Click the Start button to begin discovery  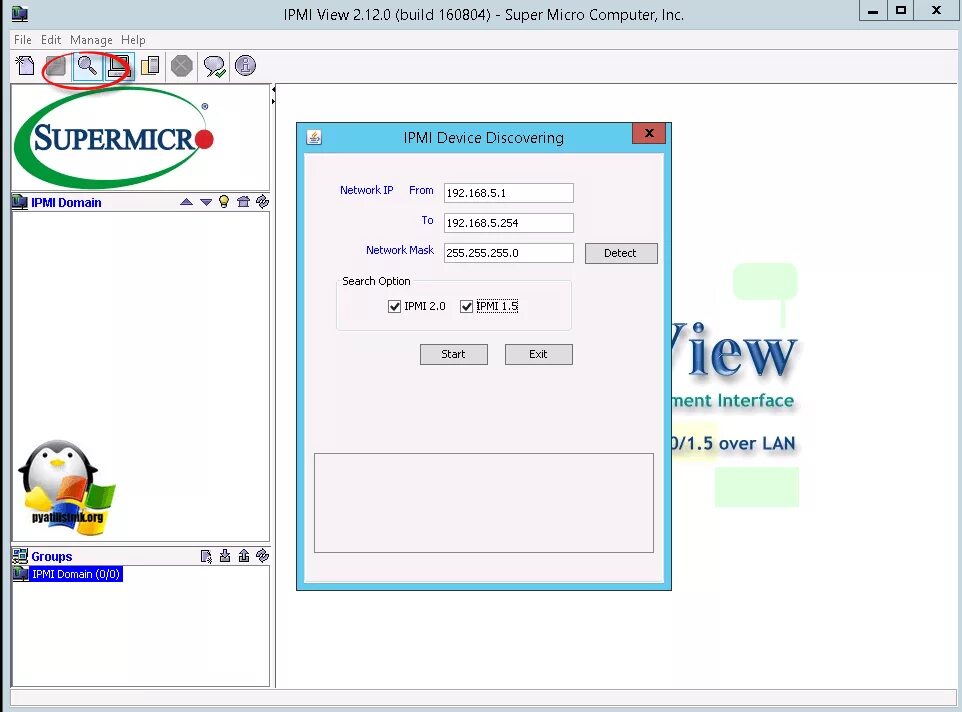[453, 354]
